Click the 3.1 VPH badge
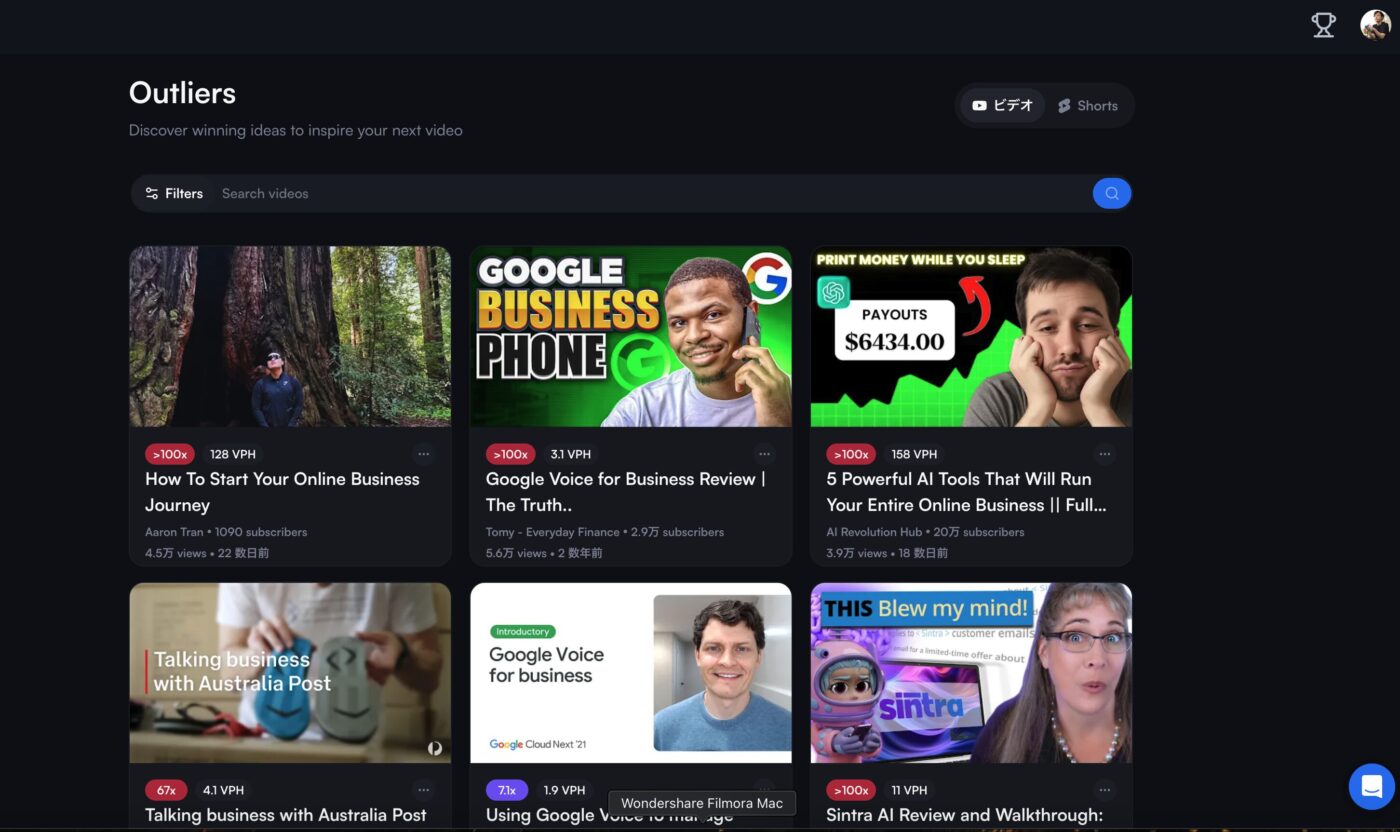 click(571, 454)
